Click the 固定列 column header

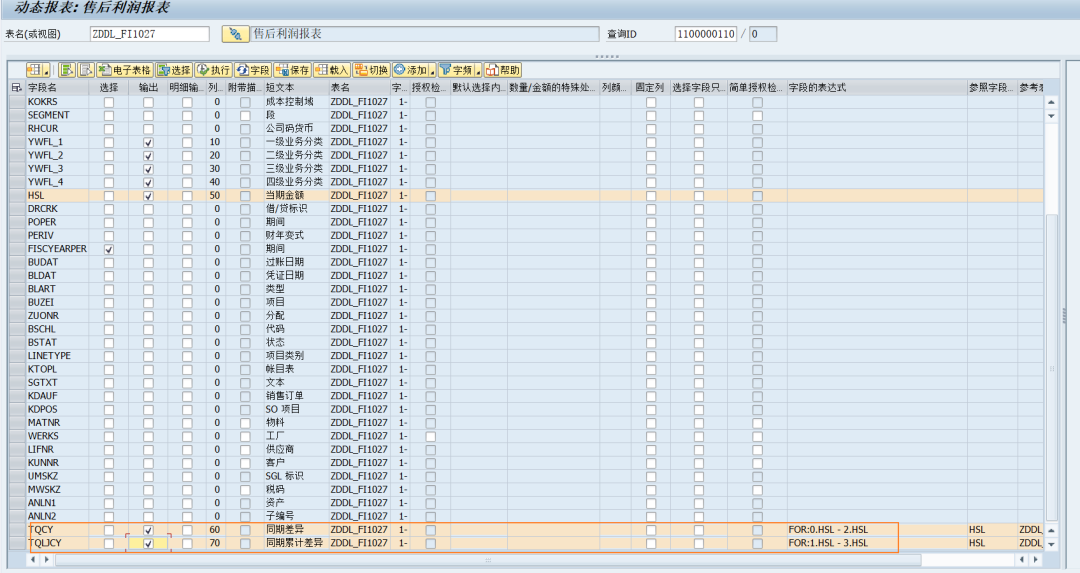click(651, 87)
